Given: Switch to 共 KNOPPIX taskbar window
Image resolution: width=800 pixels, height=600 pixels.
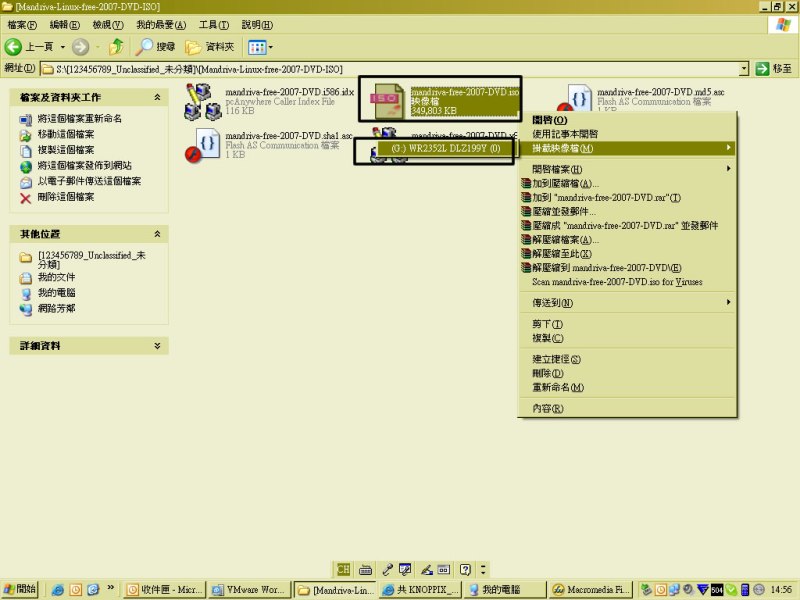Looking at the screenshot, I should (x=420, y=590).
